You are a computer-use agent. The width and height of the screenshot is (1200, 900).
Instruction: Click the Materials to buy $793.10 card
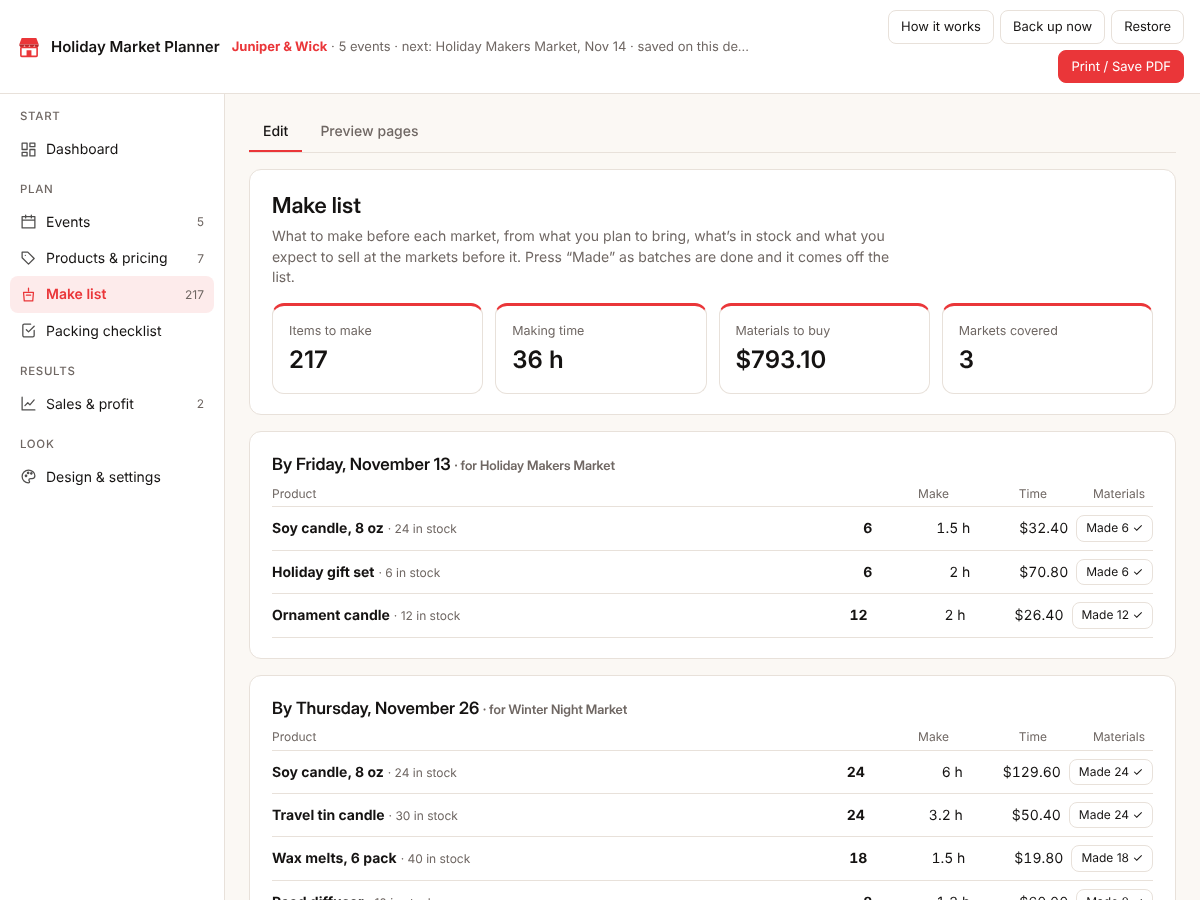(824, 348)
